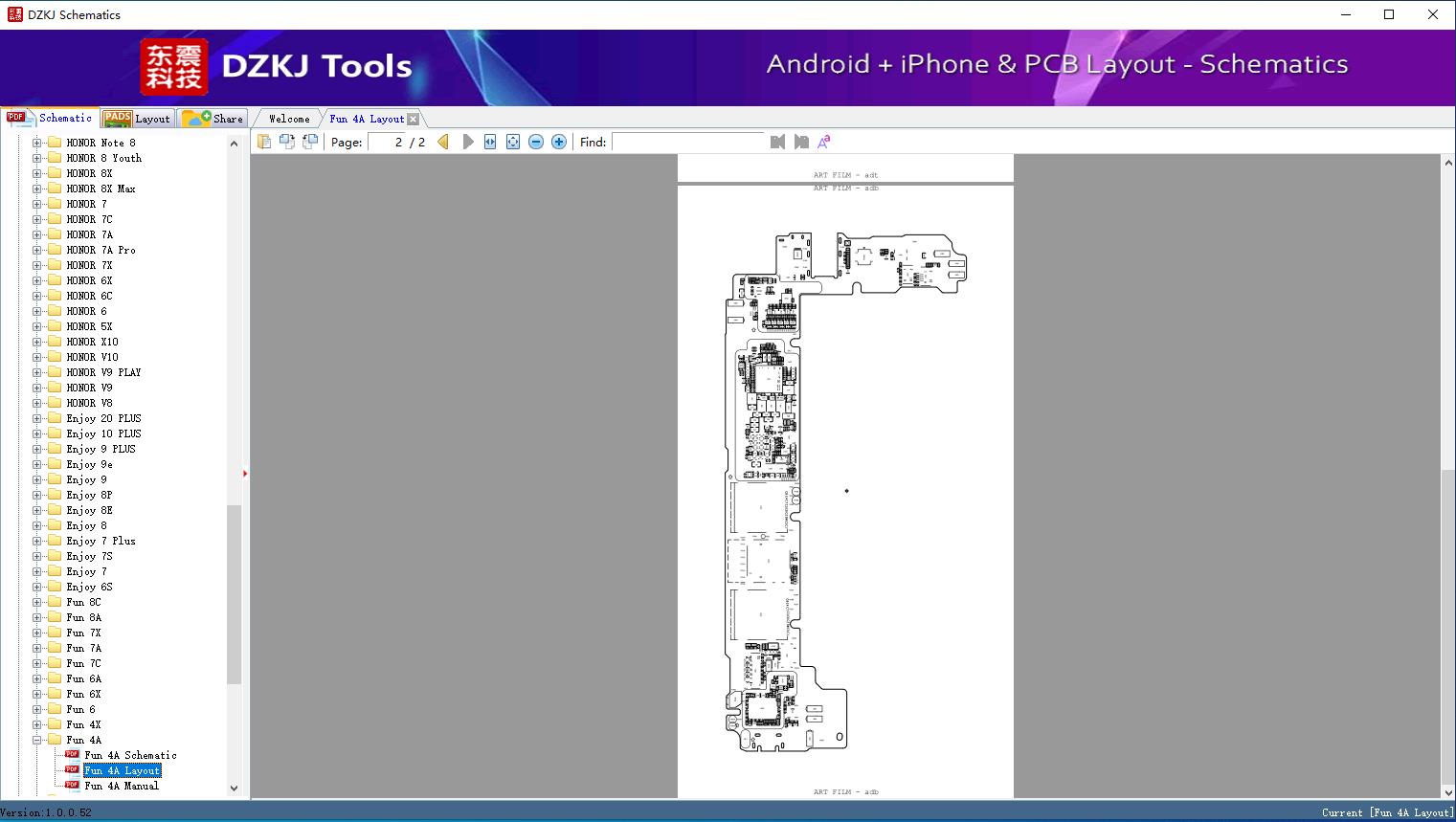Find previous match icon
1456x822 pixels.
777,142
